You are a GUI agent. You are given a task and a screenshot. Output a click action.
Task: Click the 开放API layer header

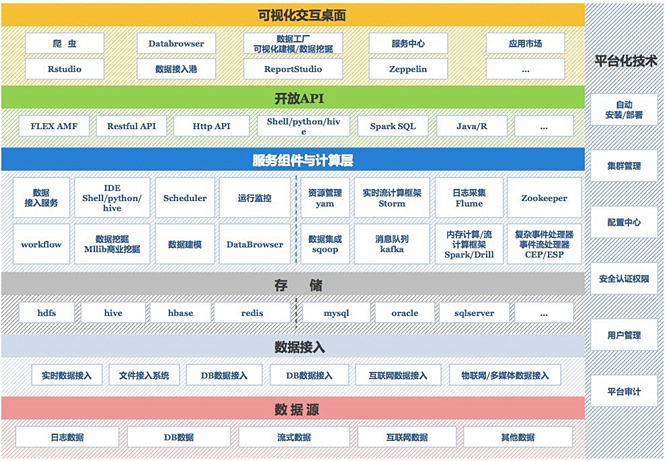pyautogui.click(x=293, y=97)
